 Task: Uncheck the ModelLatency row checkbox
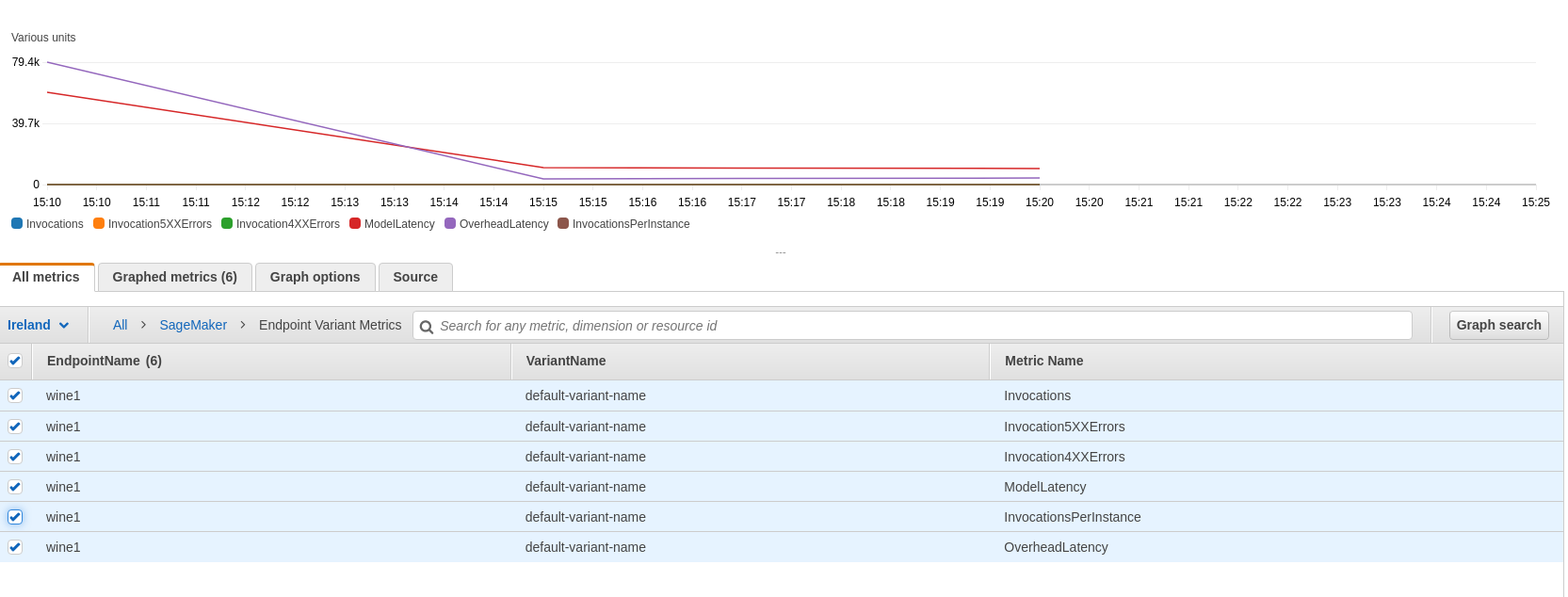[15, 487]
